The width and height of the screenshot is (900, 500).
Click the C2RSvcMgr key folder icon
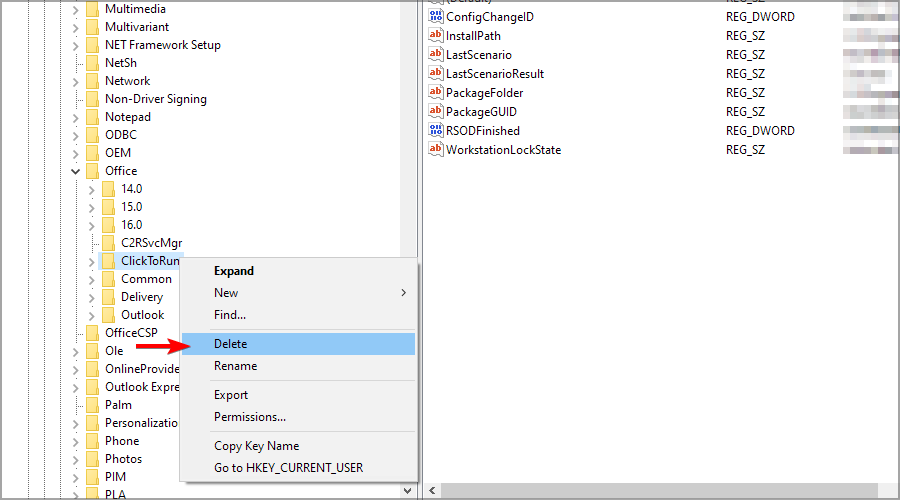coord(108,243)
